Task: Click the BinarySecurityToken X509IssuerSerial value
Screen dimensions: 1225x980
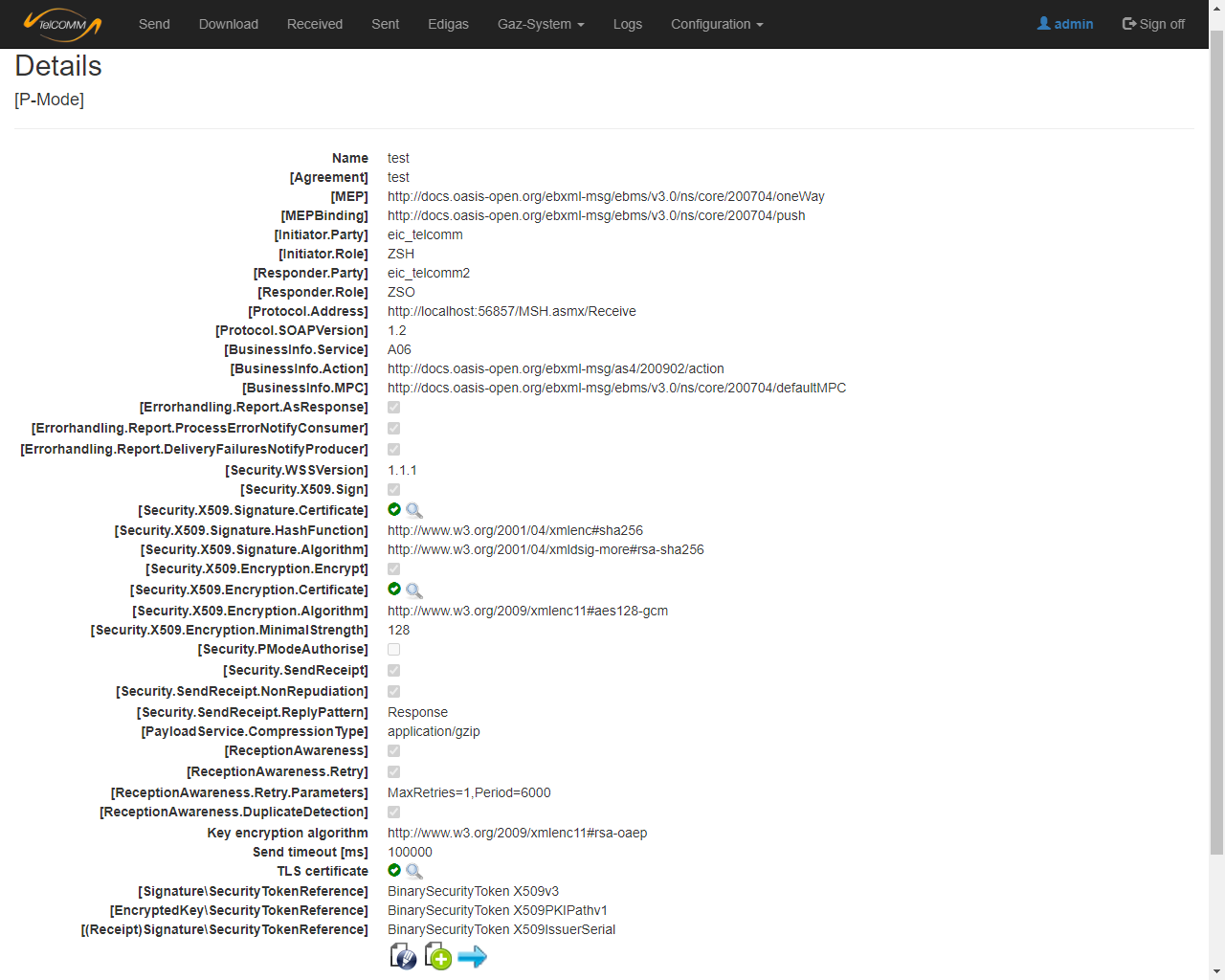Action: click(501, 929)
